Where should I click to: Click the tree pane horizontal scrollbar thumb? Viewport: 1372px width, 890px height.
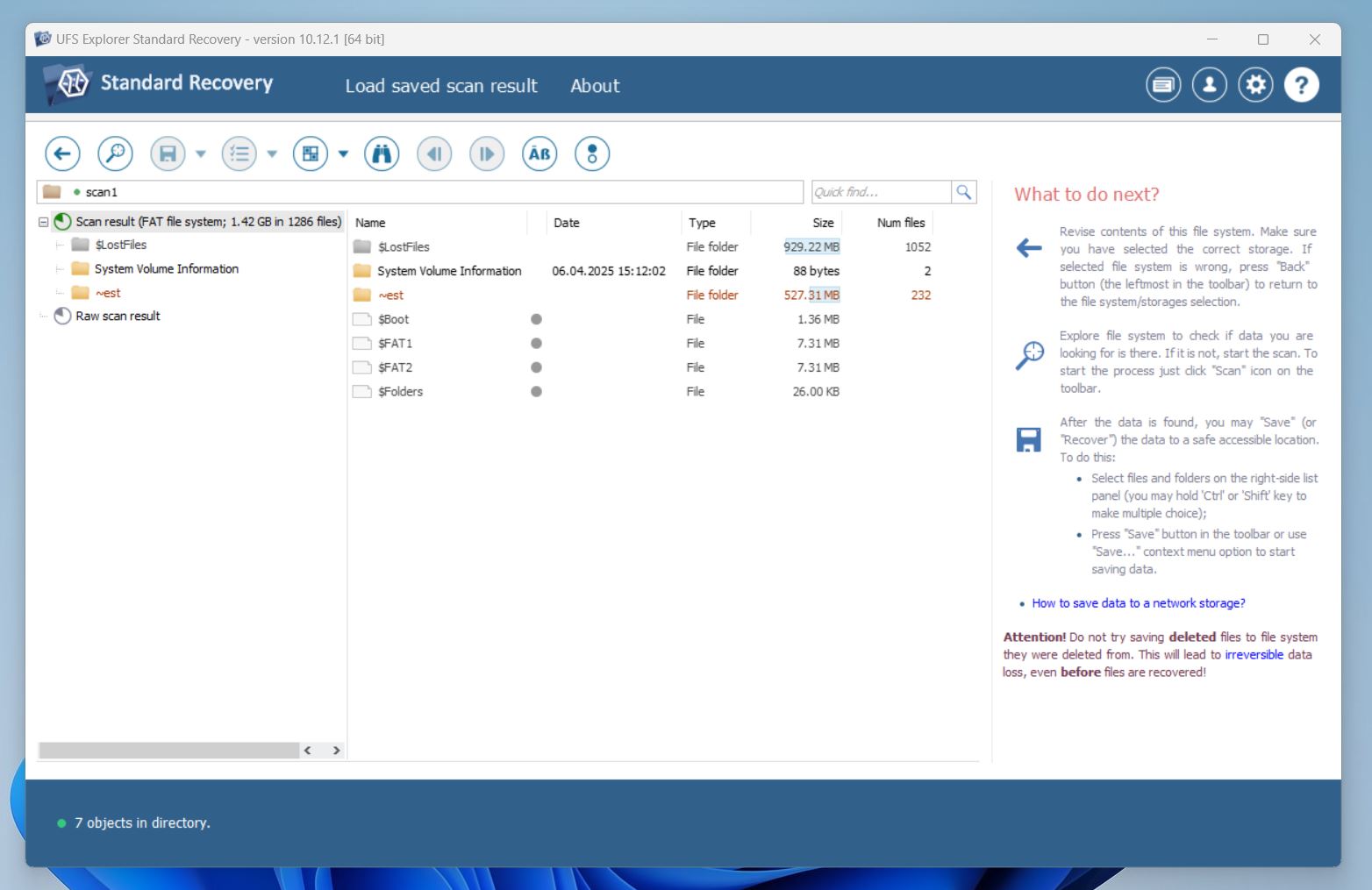[x=168, y=751]
